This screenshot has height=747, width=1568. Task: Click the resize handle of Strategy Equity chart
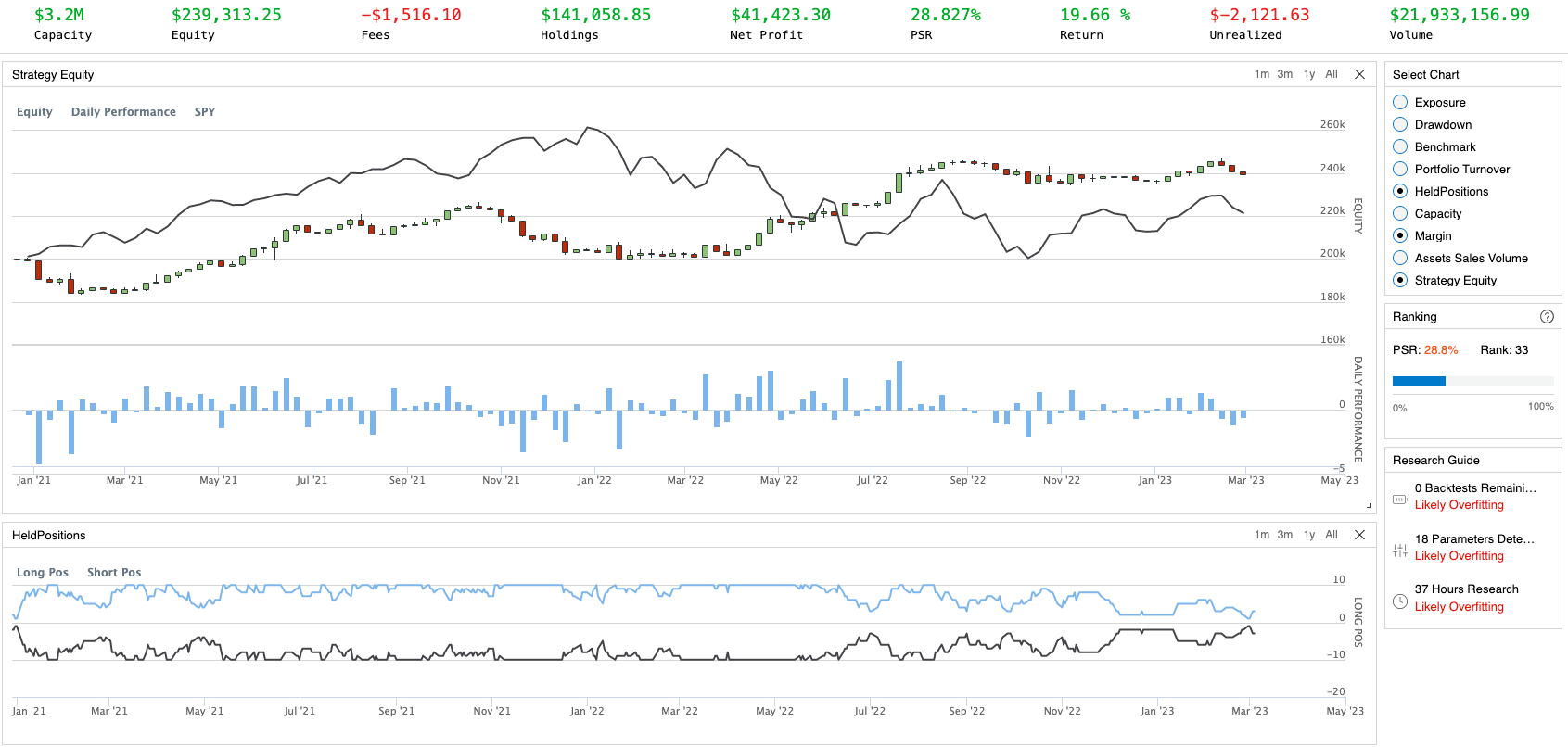(1369, 506)
